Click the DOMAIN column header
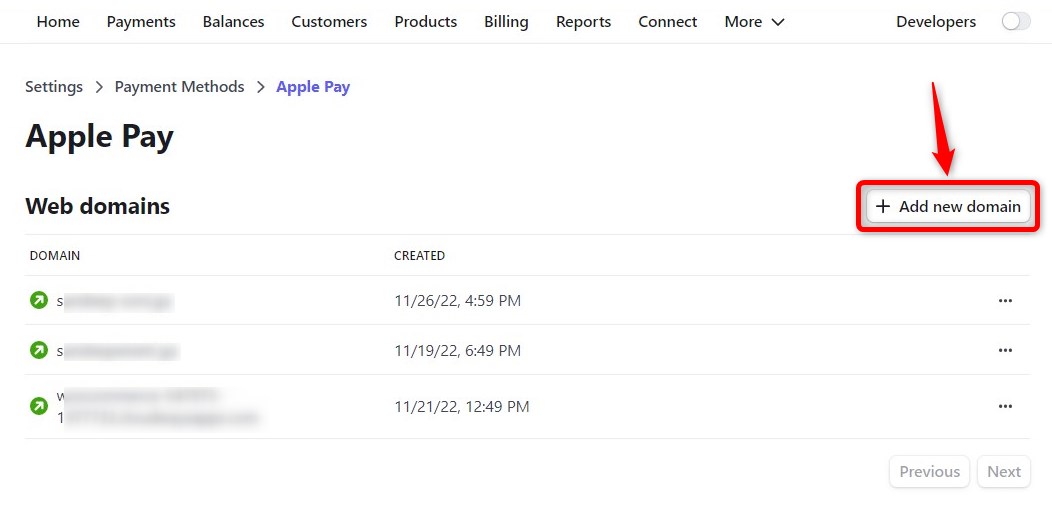 (55, 256)
